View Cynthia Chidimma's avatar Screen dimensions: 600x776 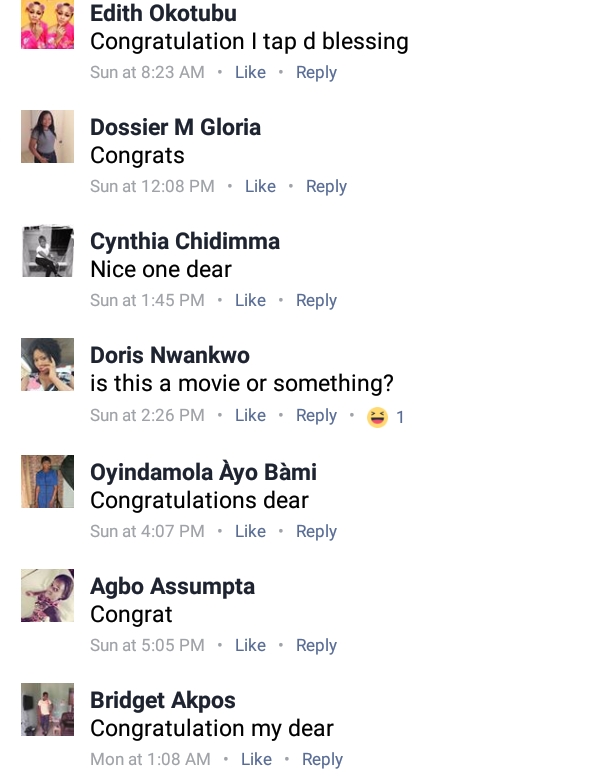coord(48,251)
